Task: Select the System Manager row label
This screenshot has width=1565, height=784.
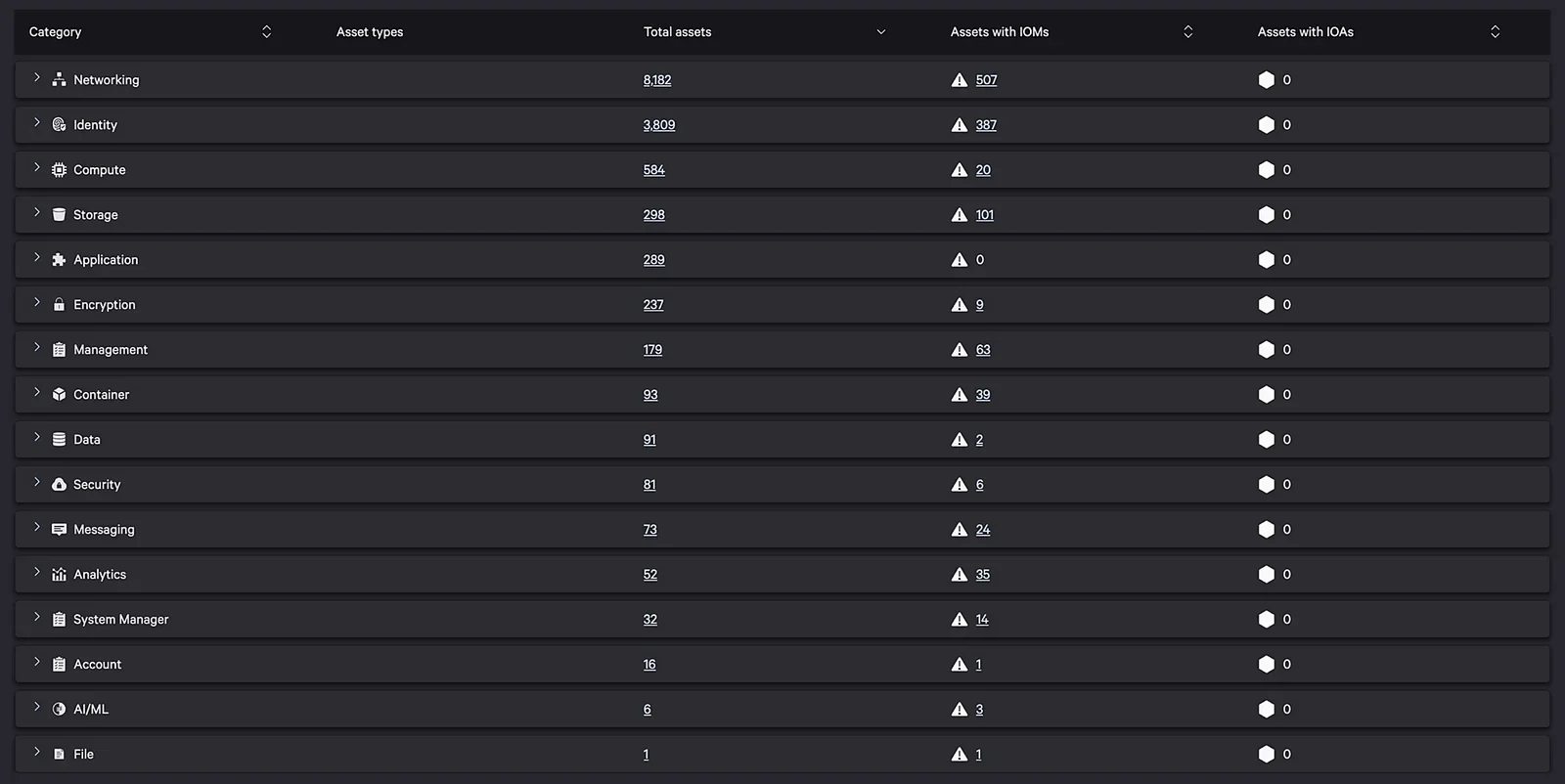Action: pyautogui.click(x=121, y=620)
